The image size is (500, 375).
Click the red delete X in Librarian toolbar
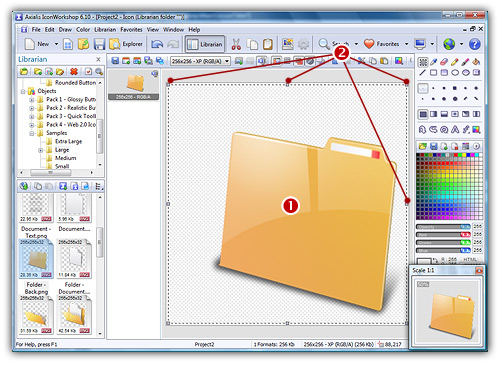point(74,71)
